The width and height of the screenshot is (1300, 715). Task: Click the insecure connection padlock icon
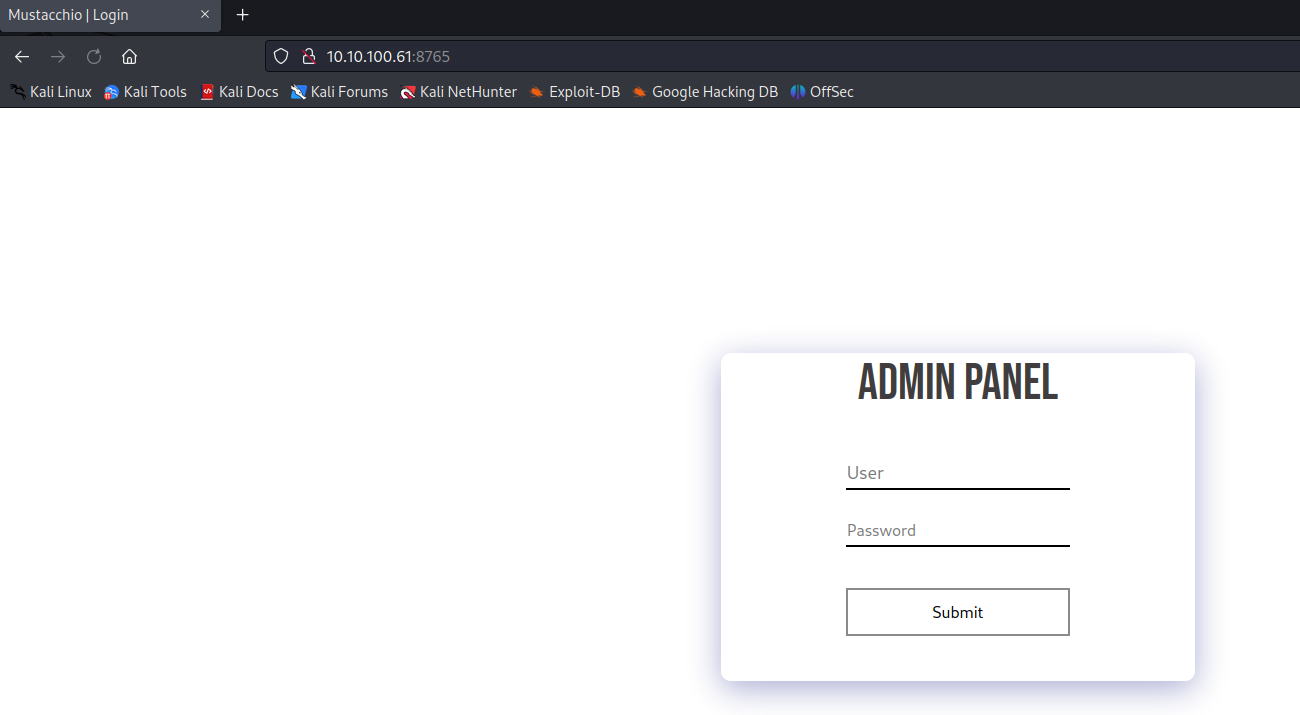click(x=309, y=57)
